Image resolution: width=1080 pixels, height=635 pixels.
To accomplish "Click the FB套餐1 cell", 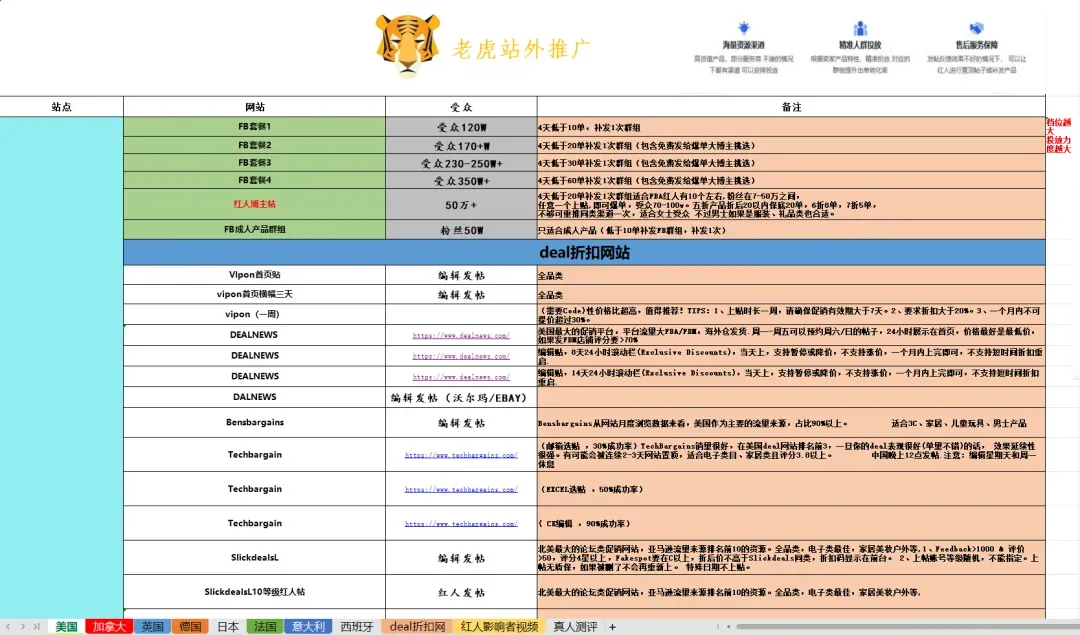I will tap(254, 127).
